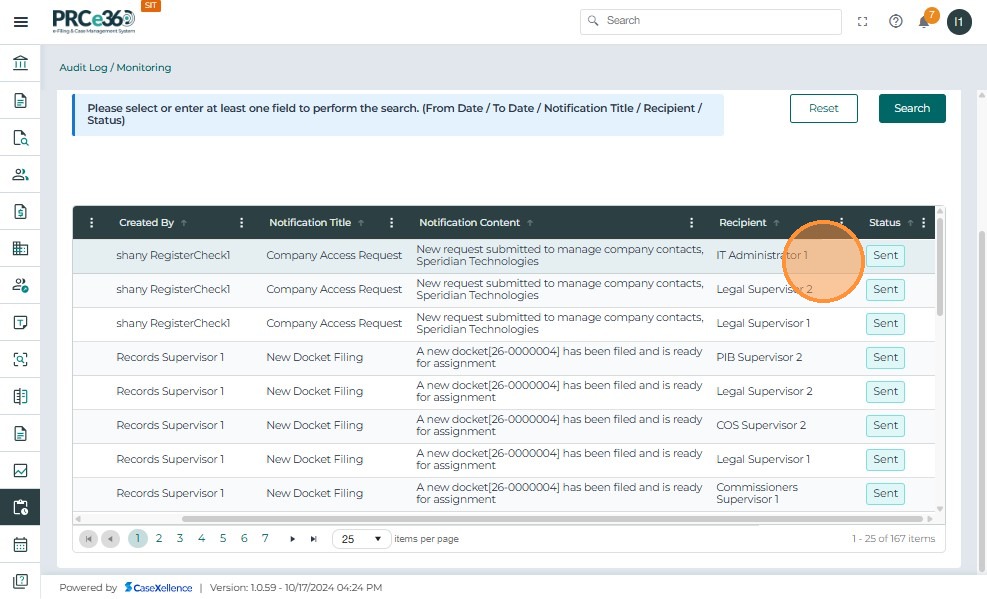Open the calendar icon in sidebar
Screen dimensions: 987x599
(x=20, y=545)
